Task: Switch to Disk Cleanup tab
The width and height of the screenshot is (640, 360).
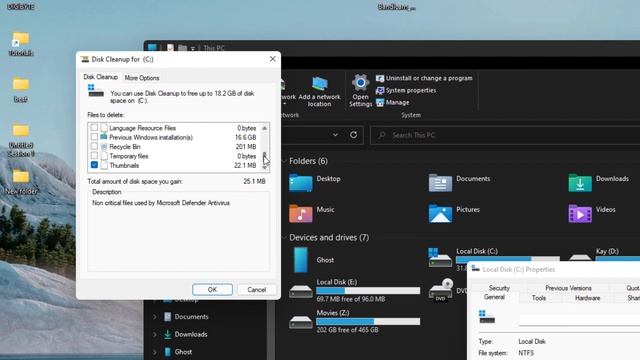Action: [x=100, y=77]
